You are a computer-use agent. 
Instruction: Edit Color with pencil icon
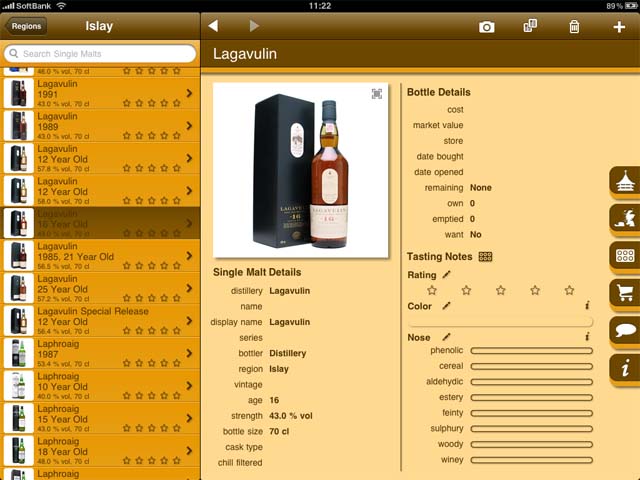(x=447, y=306)
